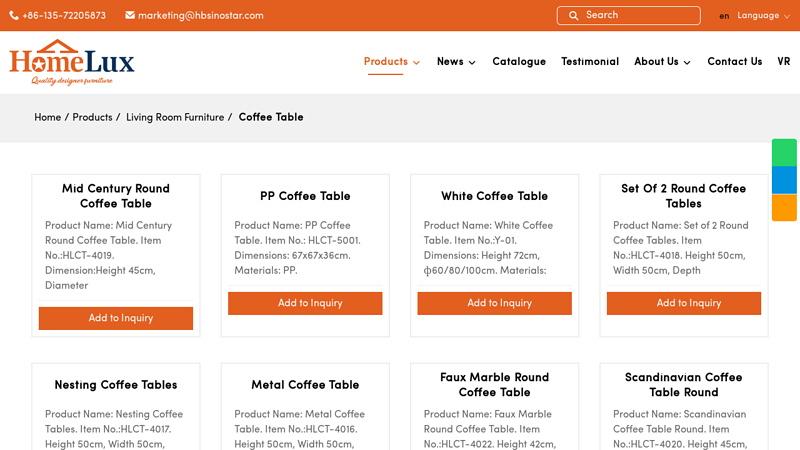
Task: Expand the About Us menu chevron
Action: pyautogui.click(x=687, y=62)
